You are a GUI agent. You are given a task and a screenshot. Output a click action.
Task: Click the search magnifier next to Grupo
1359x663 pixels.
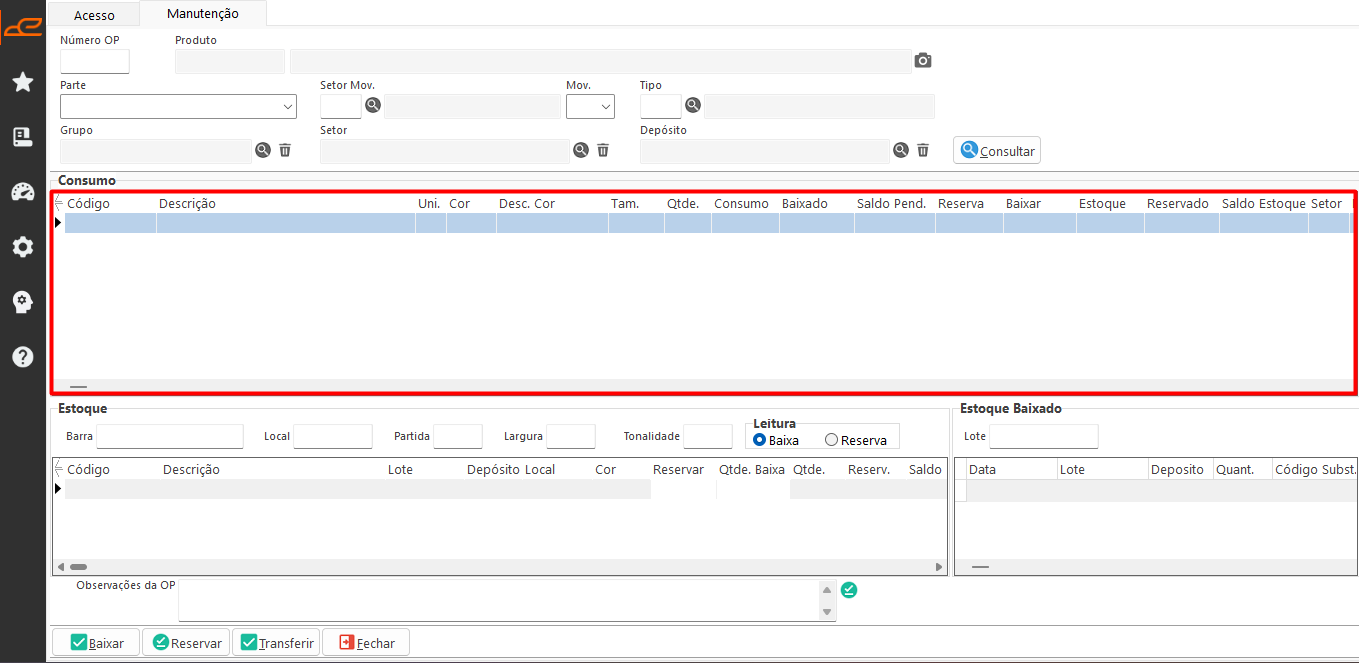(263, 150)
